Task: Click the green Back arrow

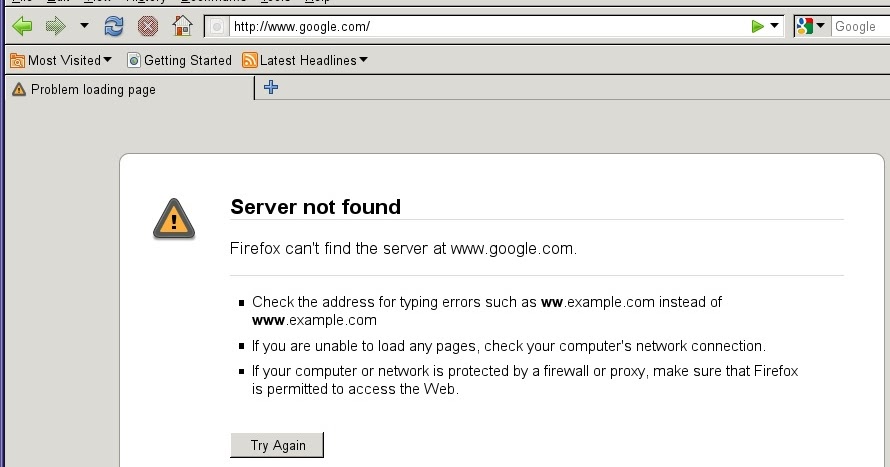Action: click(x=22, y=26)
